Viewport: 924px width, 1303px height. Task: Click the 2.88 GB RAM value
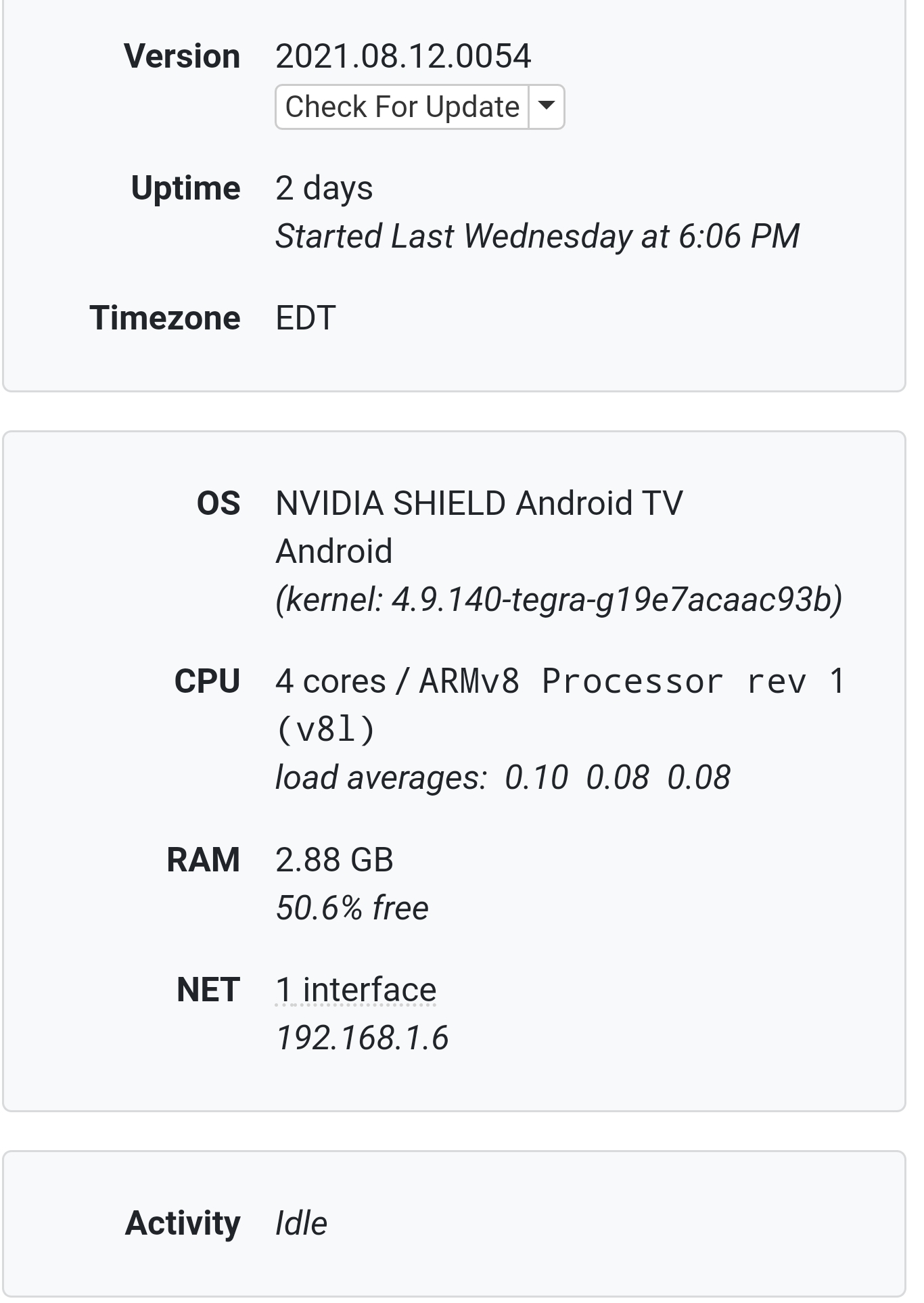334,860
